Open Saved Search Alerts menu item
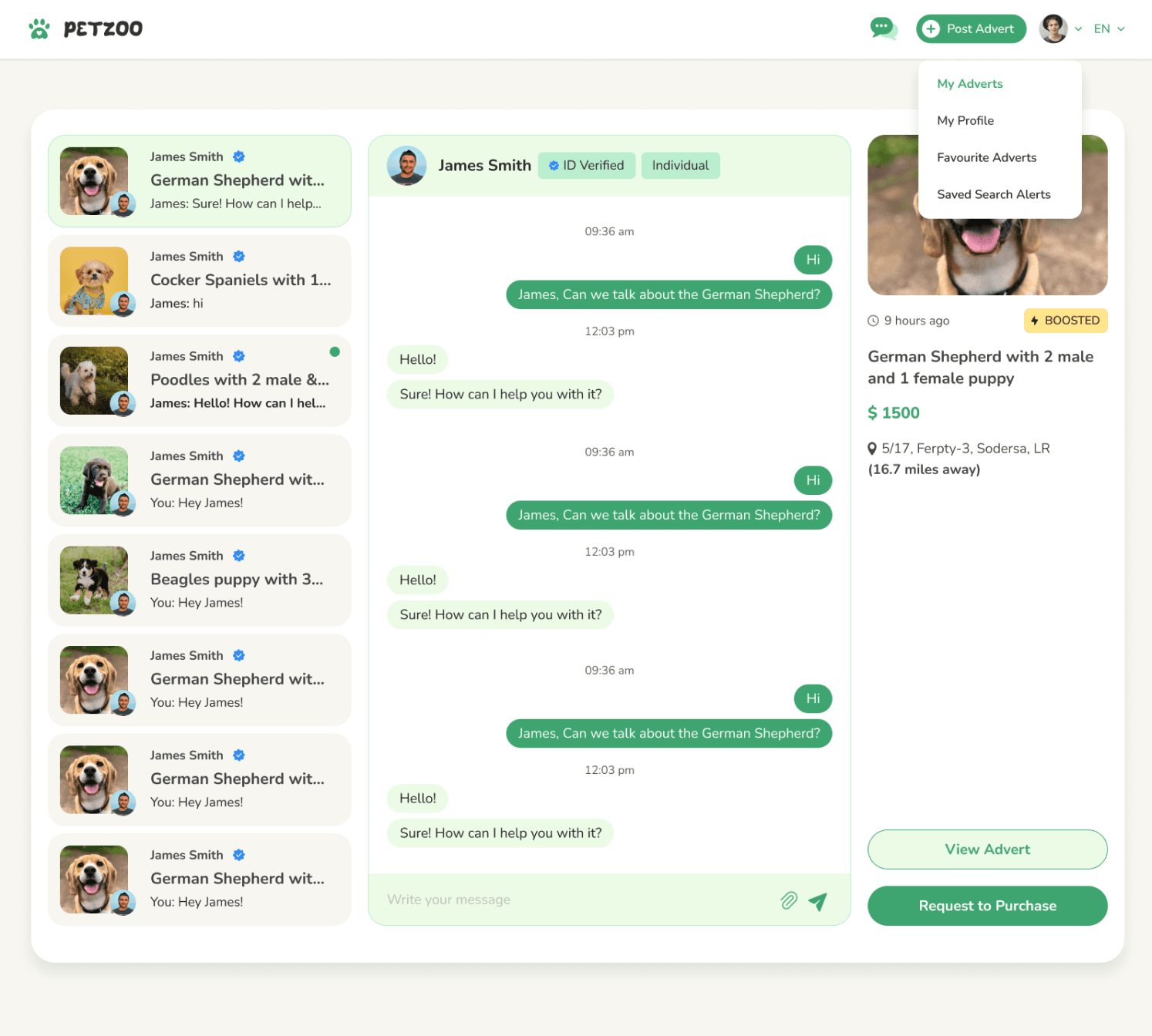Image resolution: width=1152 pixels, height=1036 pixels. 994,195
